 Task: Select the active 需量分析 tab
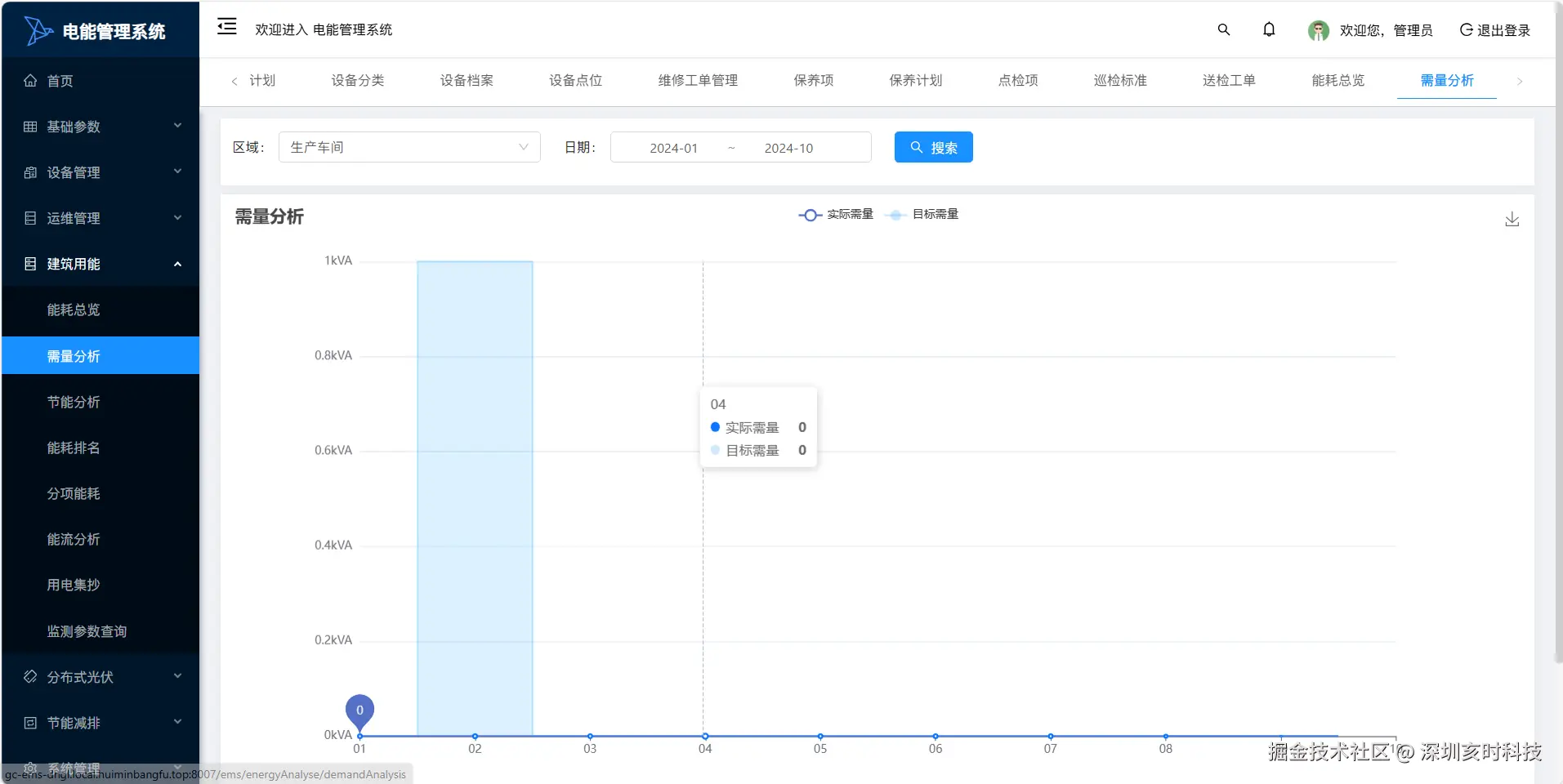click(1447, 80)
